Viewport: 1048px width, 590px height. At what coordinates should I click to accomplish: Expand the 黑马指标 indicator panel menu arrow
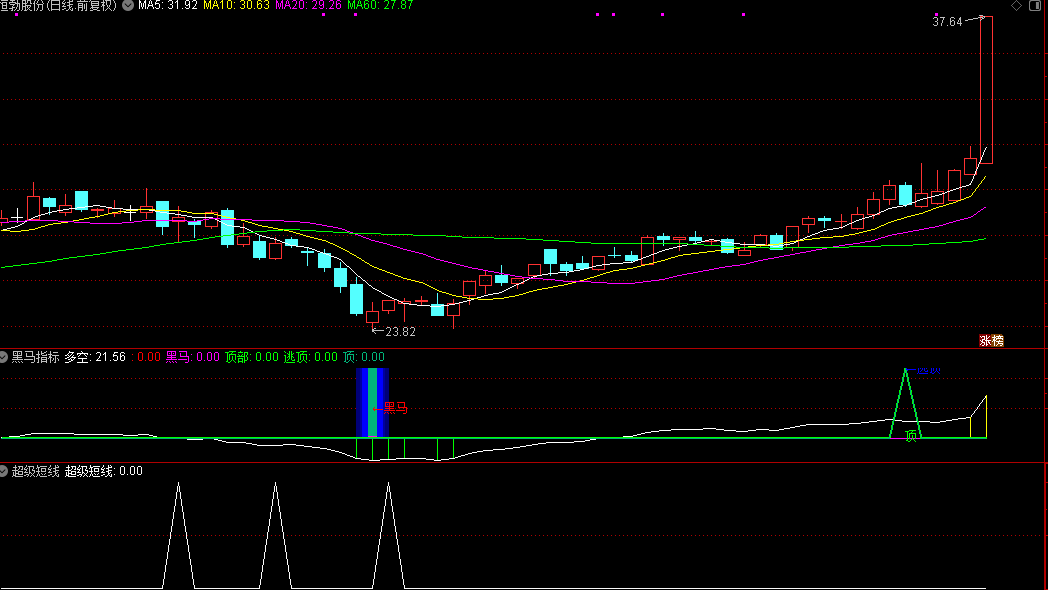click(3, 357)
